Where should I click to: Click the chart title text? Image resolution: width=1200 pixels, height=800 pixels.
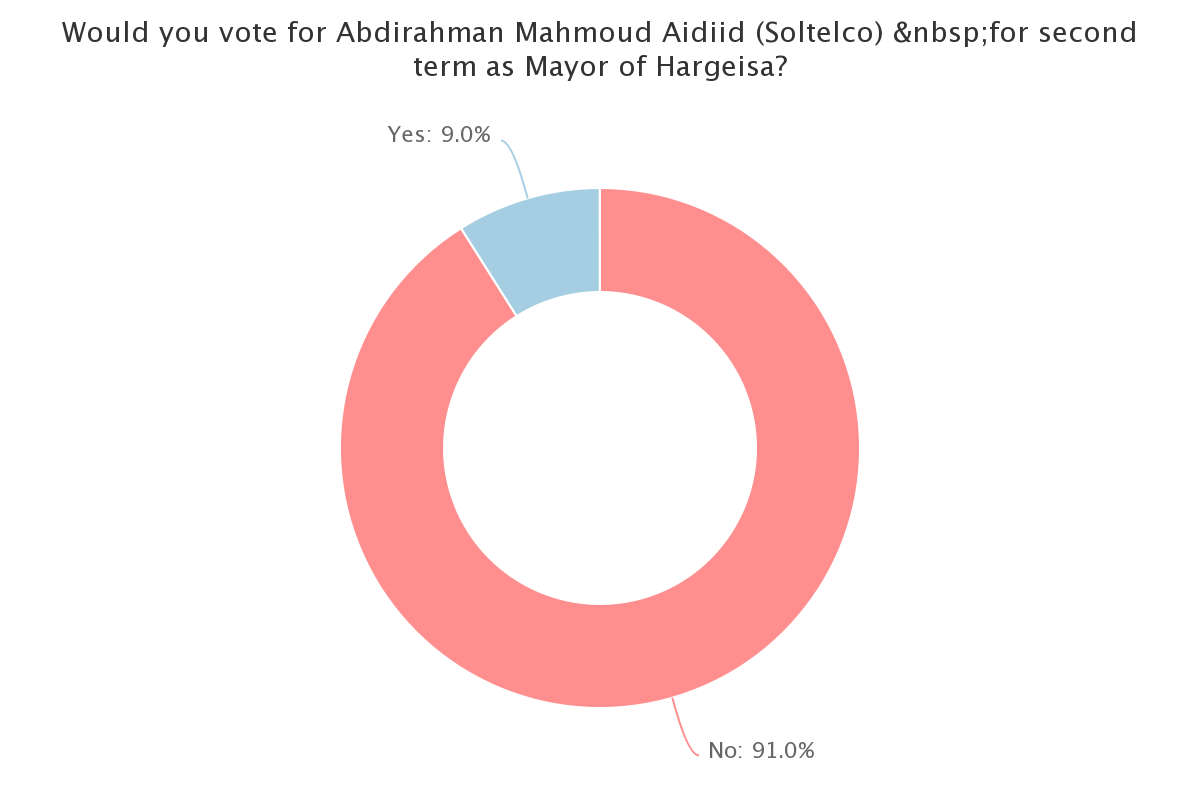coord(600,50)
